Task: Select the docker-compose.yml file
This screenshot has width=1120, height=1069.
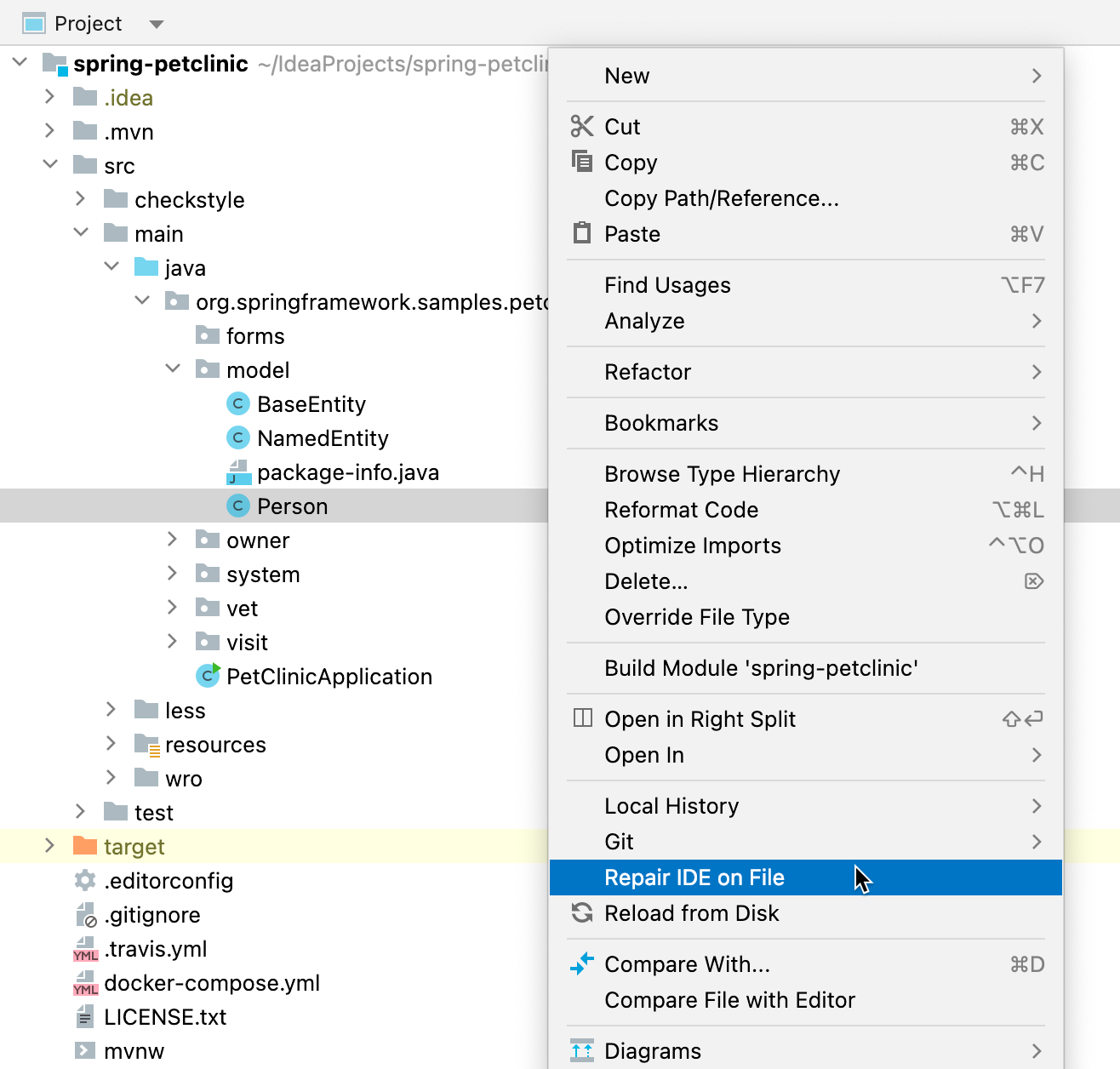Action: 212,983
